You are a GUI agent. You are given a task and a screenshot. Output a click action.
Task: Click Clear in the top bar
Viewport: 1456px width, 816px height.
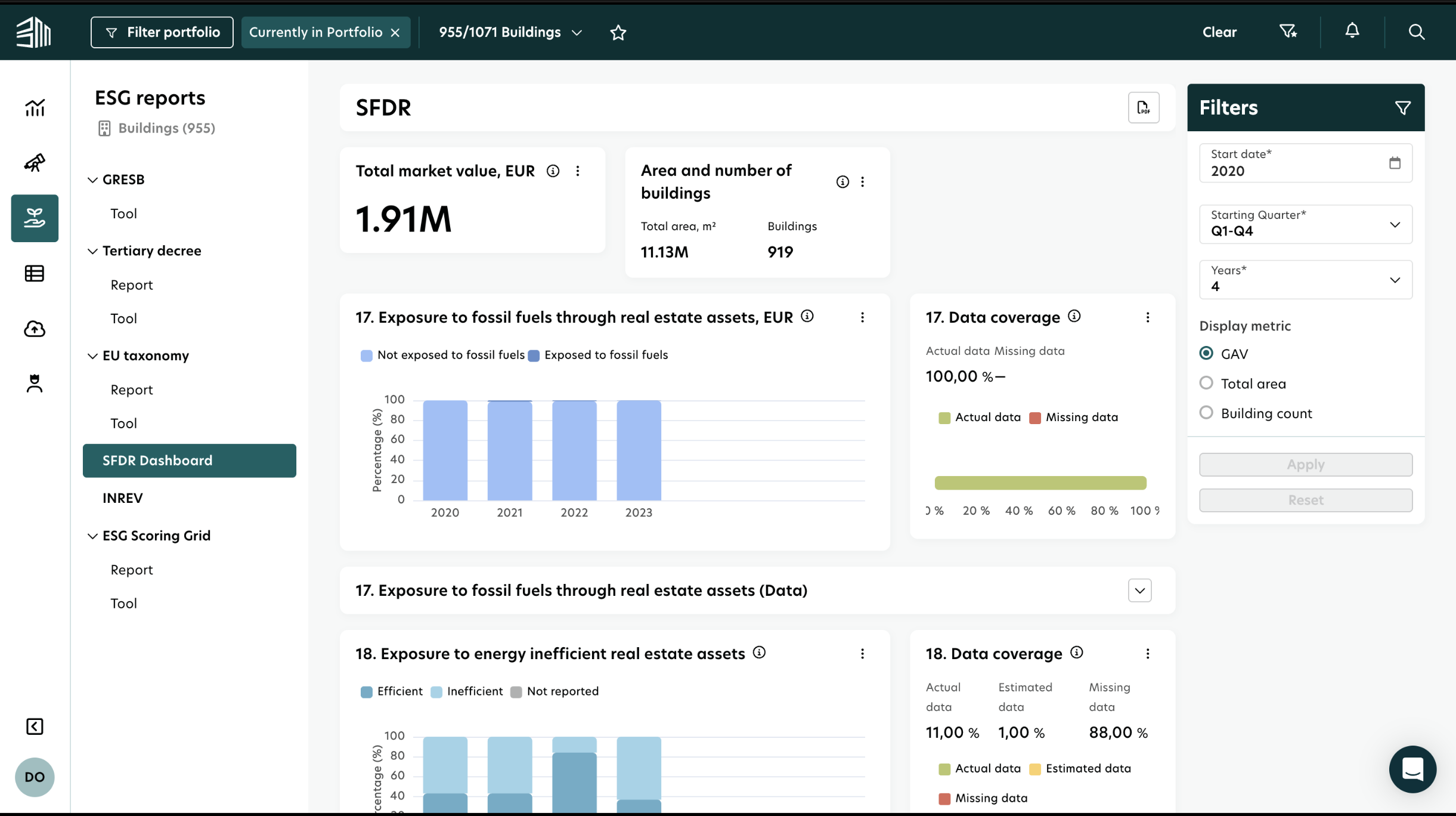1219,32
